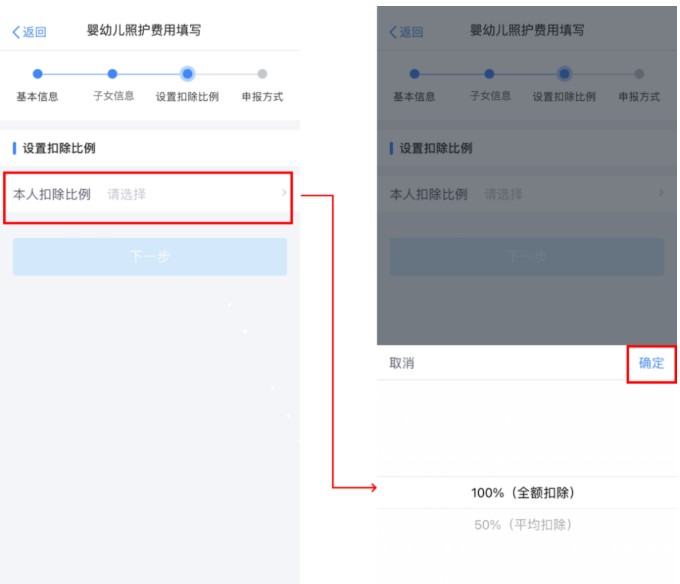Tap the 返回 back link in dimmed right screen
This screenshot has height=584, width=680.
tap(406, 32)
